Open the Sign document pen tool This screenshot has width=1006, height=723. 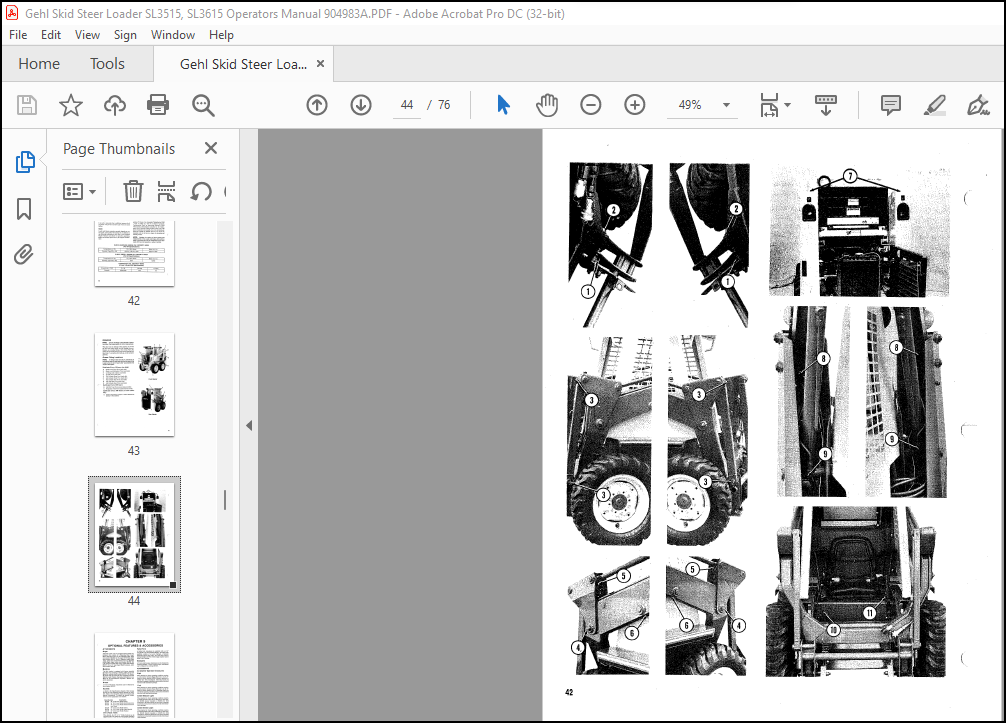click(x=978, y=105)
